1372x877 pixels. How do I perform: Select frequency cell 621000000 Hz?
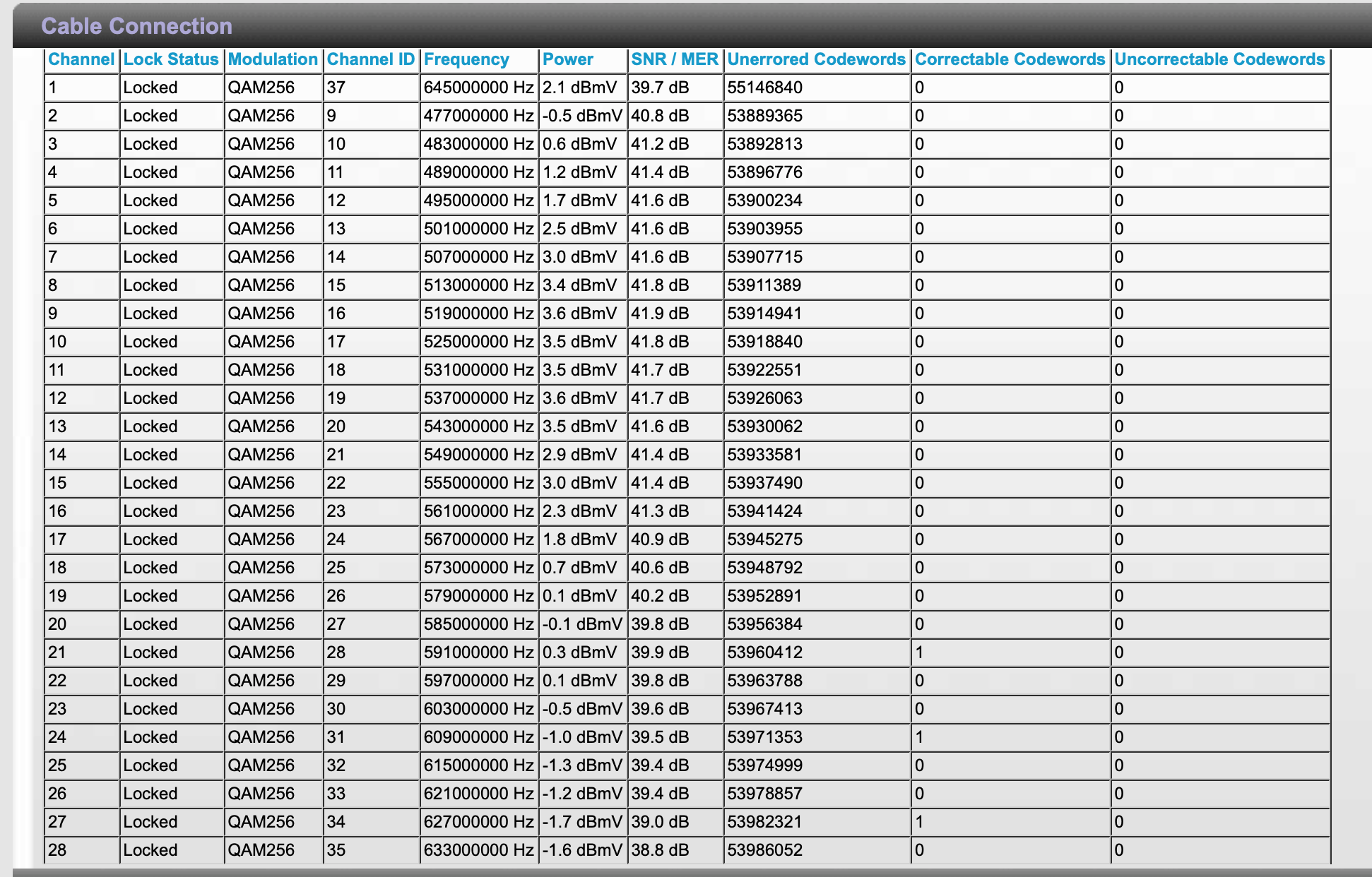(x=478, y=794)
